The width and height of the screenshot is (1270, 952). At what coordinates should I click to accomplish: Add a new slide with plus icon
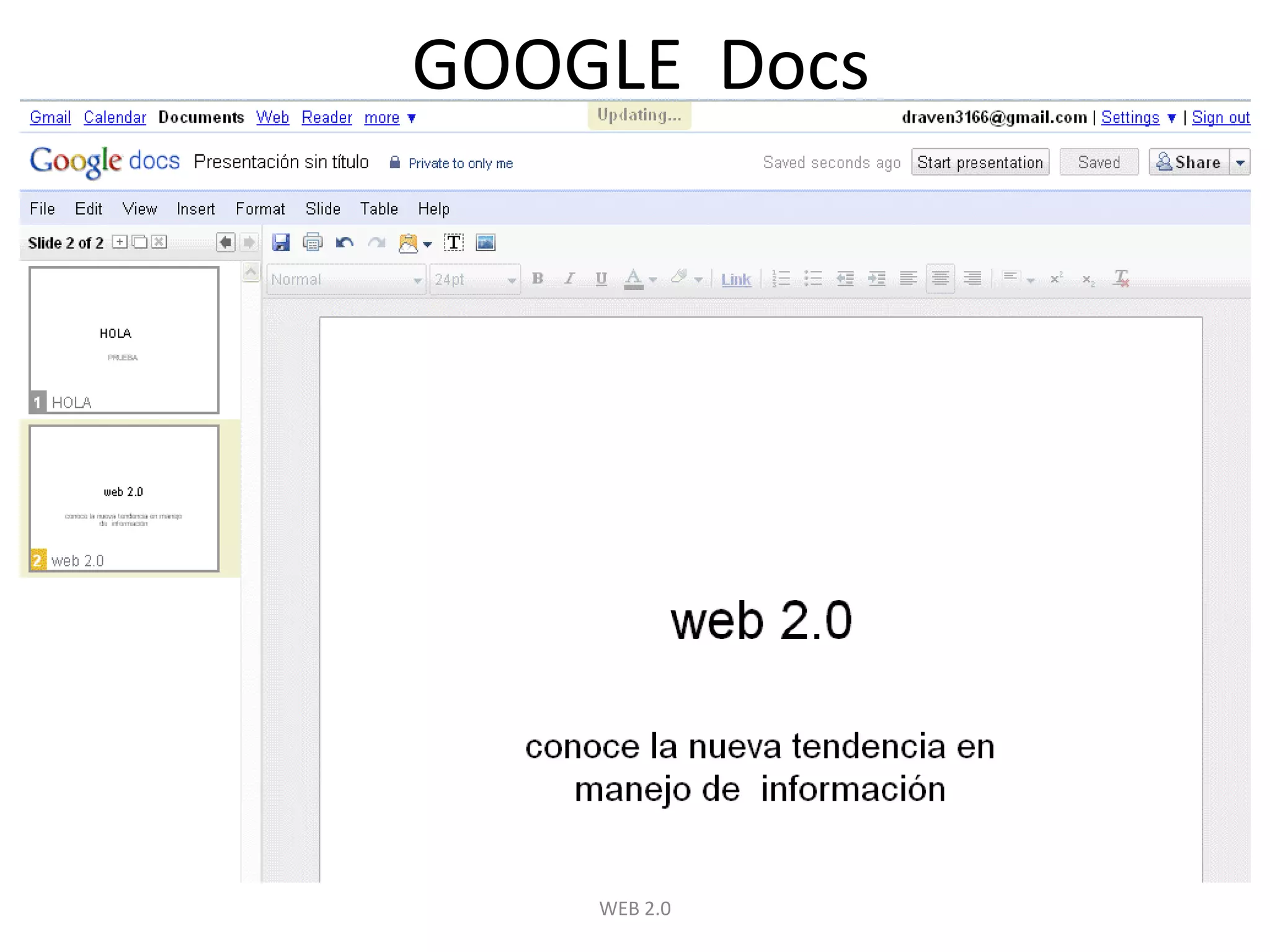(120, 242)
